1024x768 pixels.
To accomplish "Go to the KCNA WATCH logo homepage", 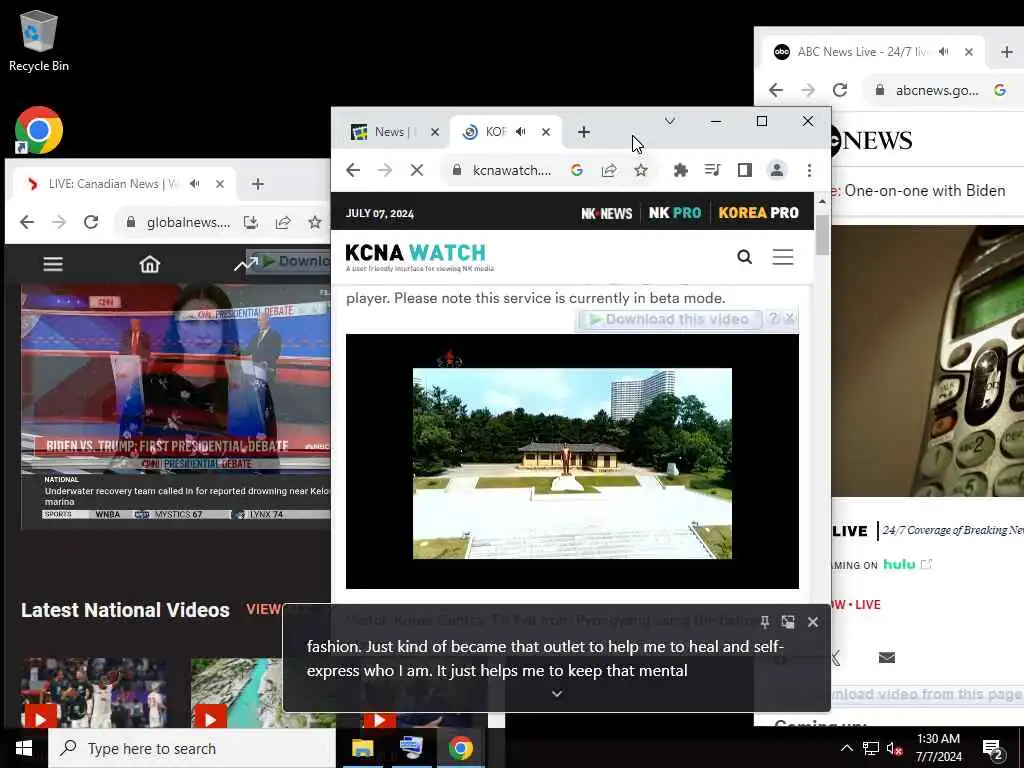I will coord(419,257).
